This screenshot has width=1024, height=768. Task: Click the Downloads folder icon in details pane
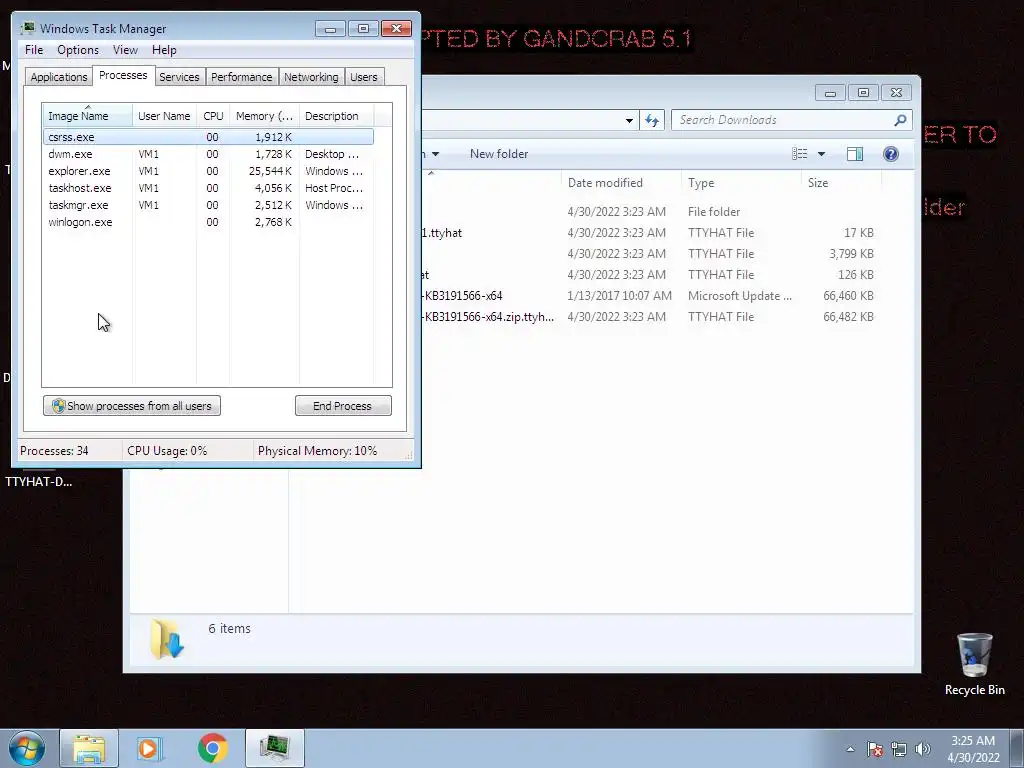point(167,639)
